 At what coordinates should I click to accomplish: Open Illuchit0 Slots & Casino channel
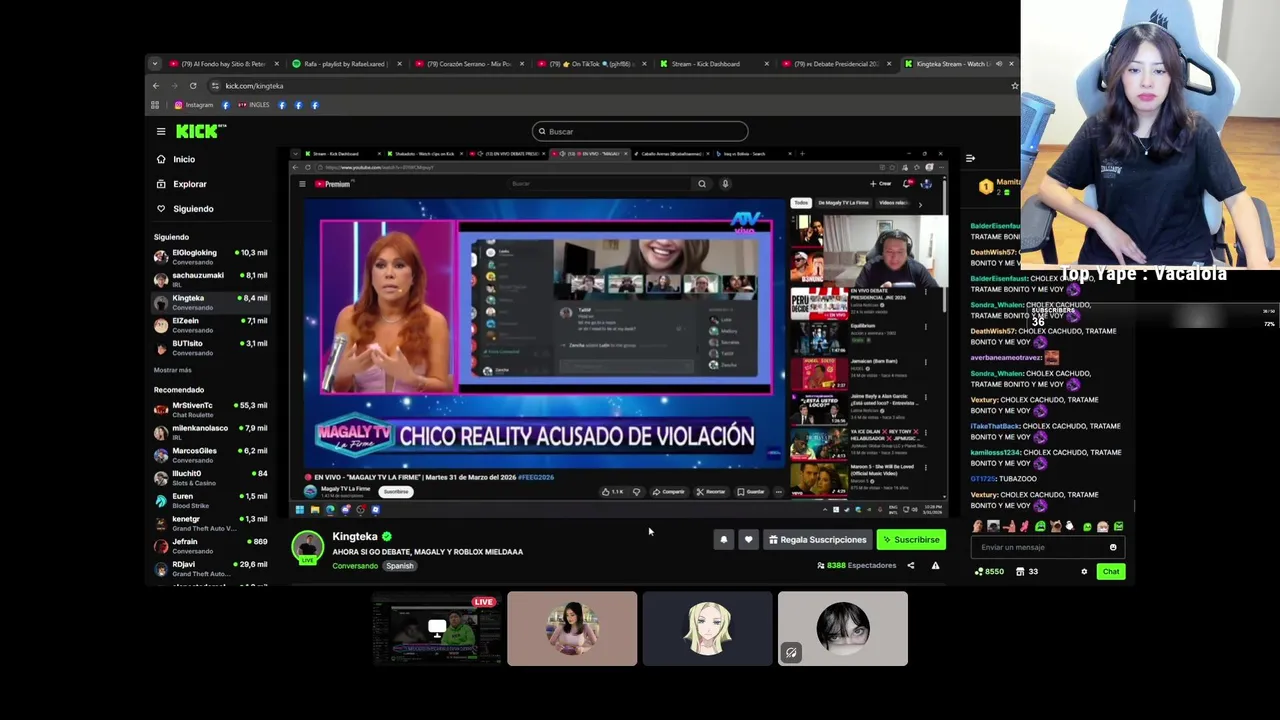coord(210,477)
